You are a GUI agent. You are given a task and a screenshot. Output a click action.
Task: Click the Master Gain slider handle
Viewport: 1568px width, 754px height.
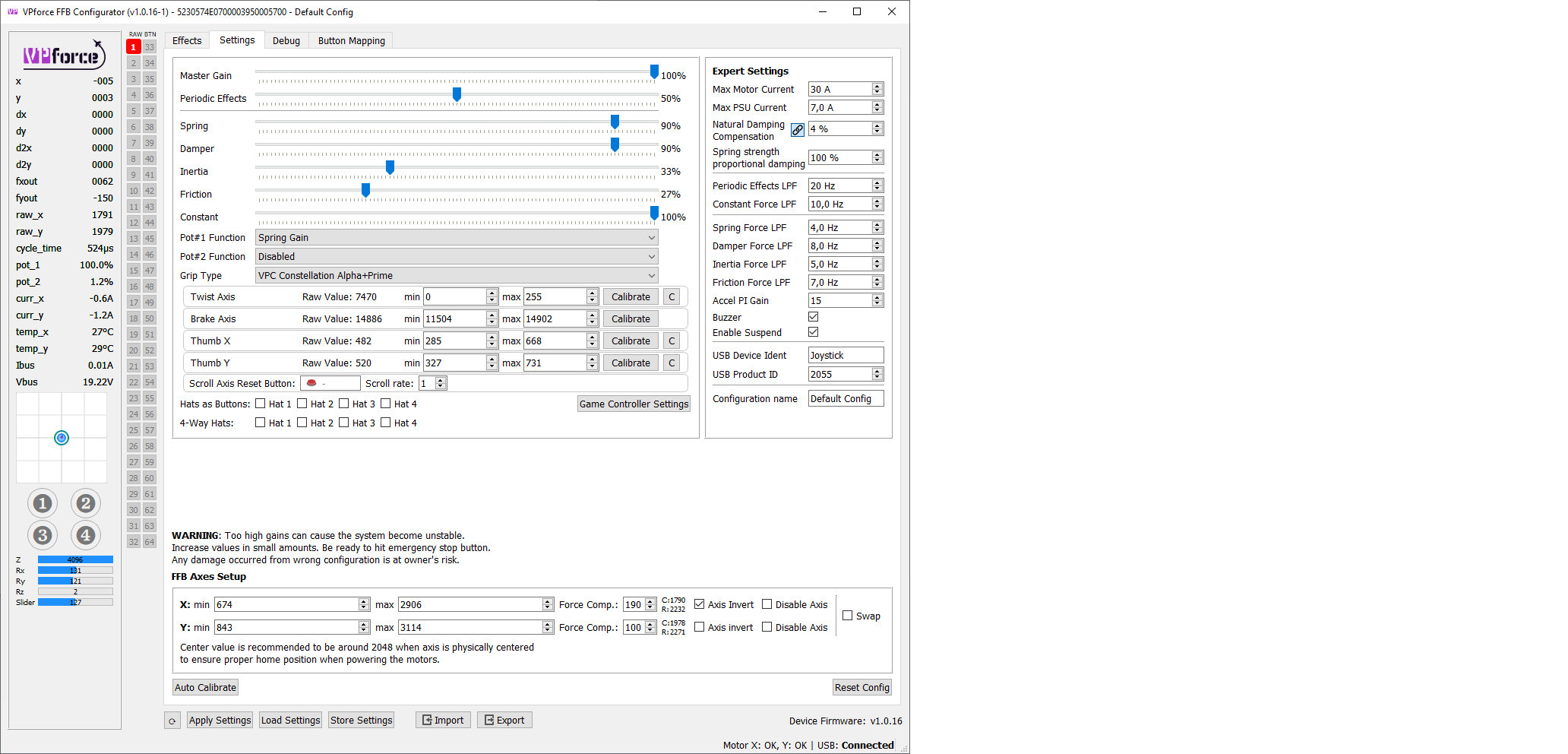coord(654,71)
